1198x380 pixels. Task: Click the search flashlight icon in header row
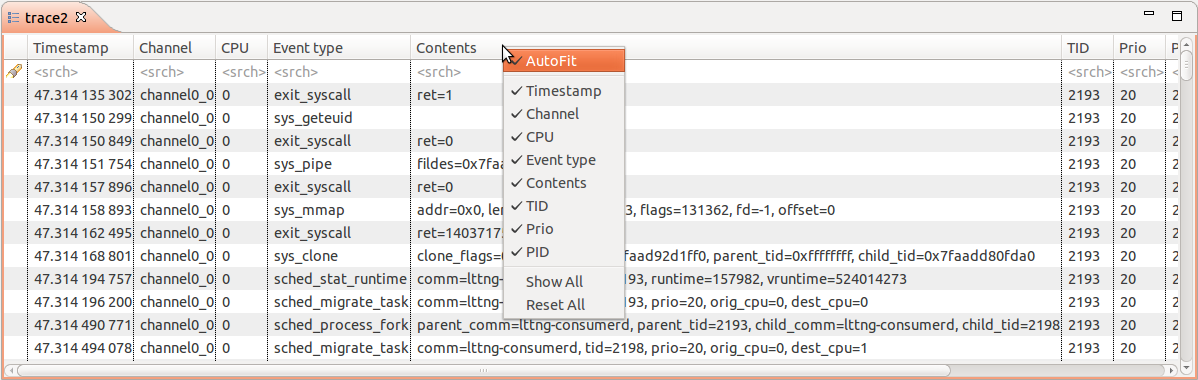coord(13,71)
